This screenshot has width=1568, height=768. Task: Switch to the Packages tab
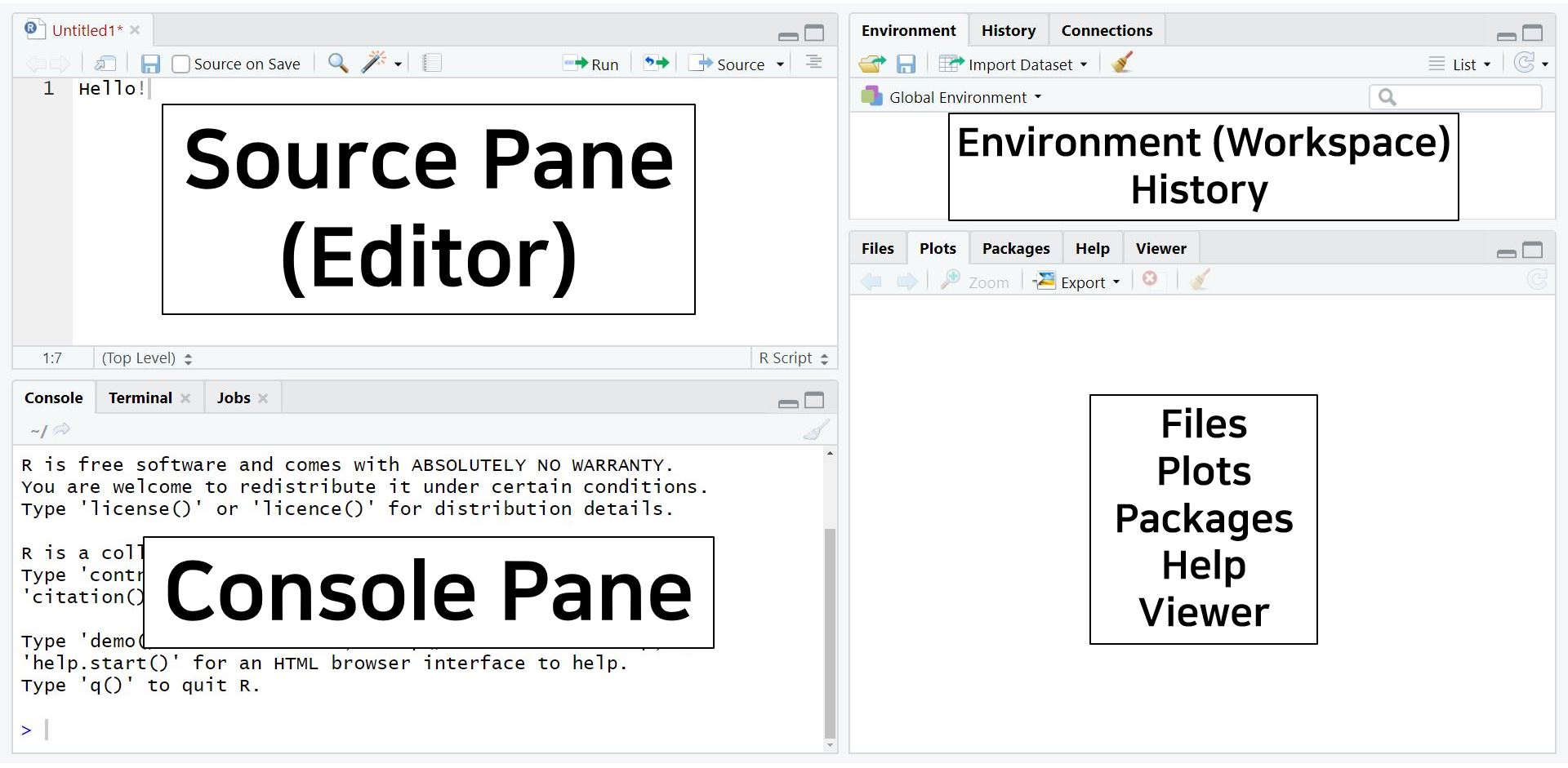1015,249
